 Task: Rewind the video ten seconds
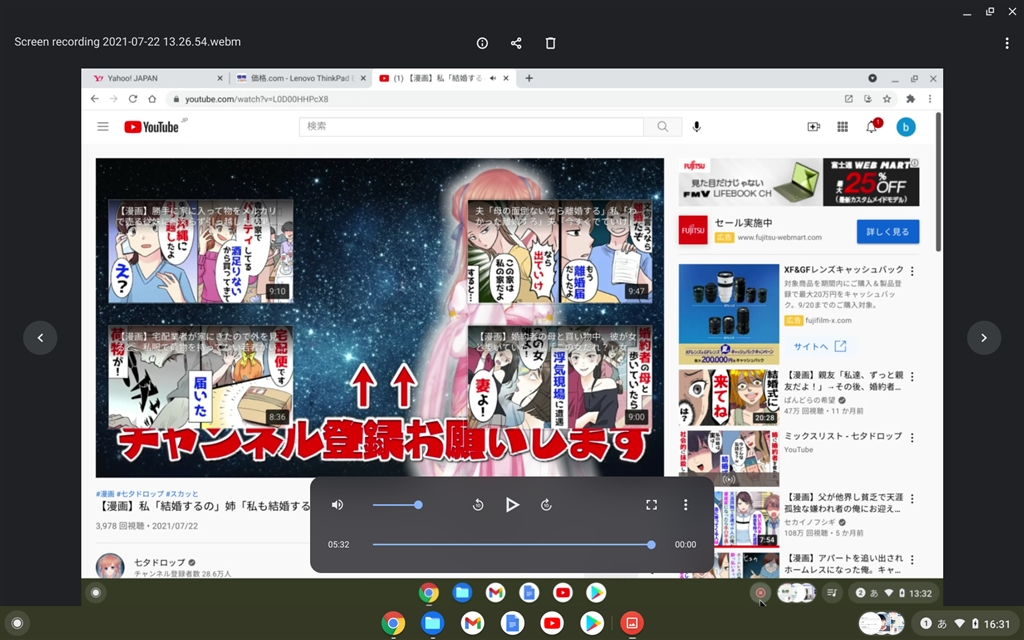click(477, 505)
